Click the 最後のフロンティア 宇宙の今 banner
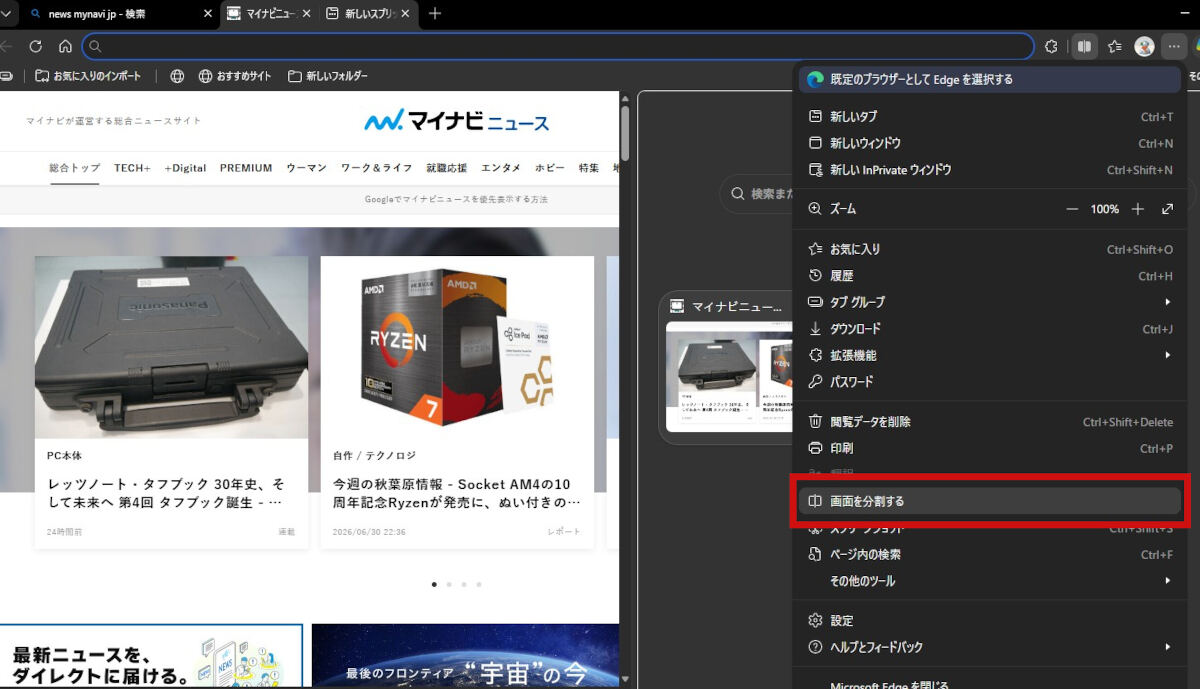This screenshot has width=1200, height=689. (x=465, y=656)
